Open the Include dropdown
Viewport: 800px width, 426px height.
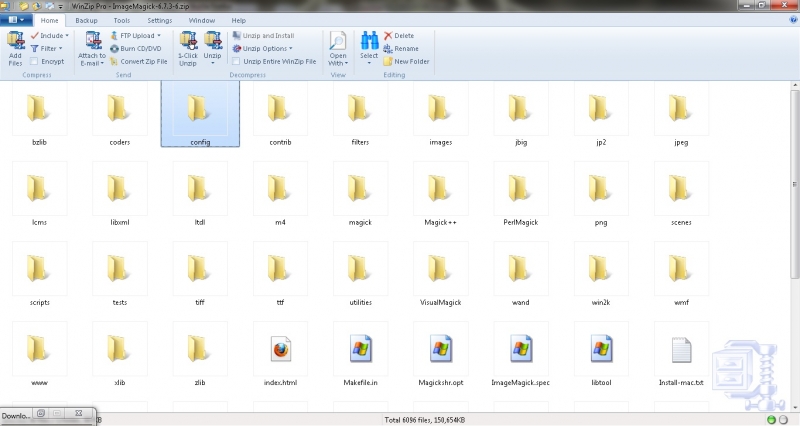coord(50,35)
